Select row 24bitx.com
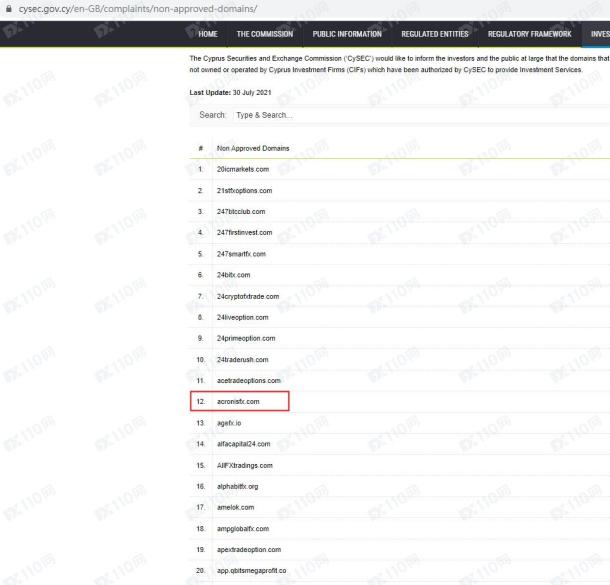This screenshot has height=585, width=610. click(x=400, y=275)
